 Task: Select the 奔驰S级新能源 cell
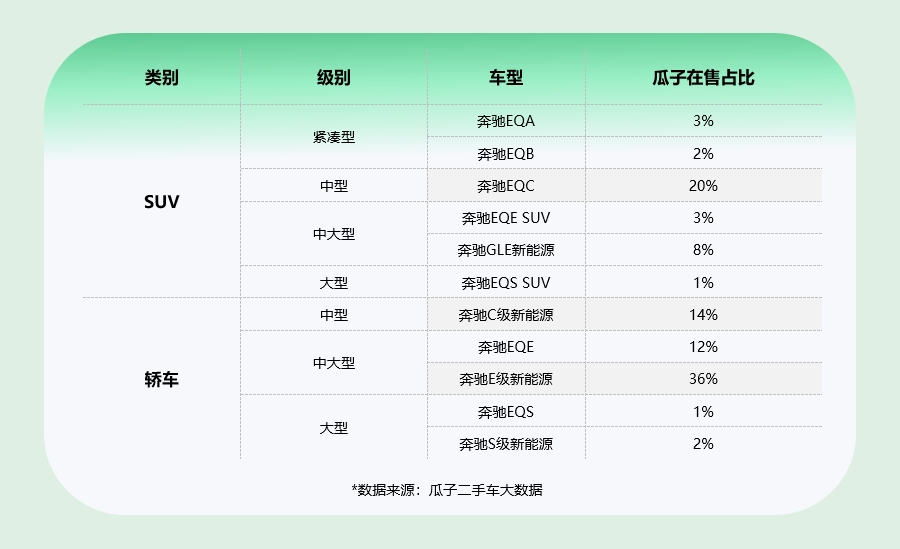pyautogui.click(x=506, y=444)
